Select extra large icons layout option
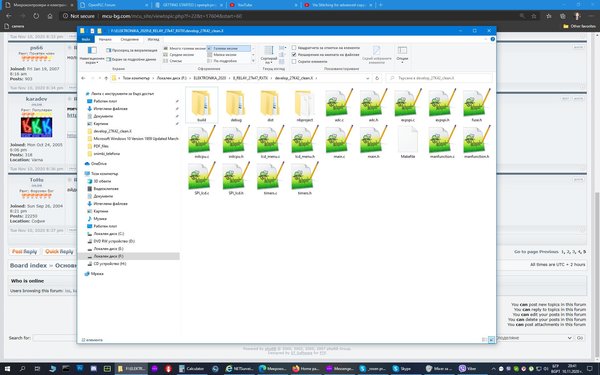 point(184,48)
